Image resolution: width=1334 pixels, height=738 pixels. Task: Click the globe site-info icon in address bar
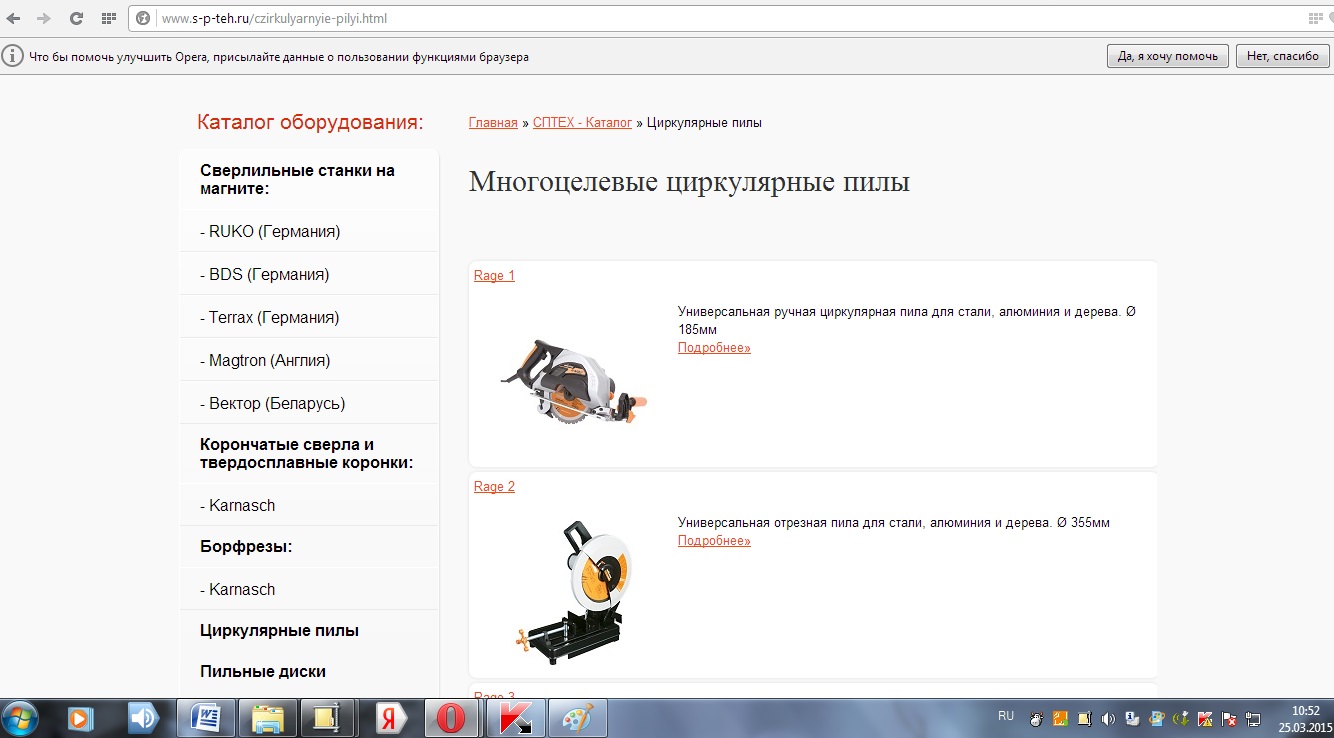143,18
